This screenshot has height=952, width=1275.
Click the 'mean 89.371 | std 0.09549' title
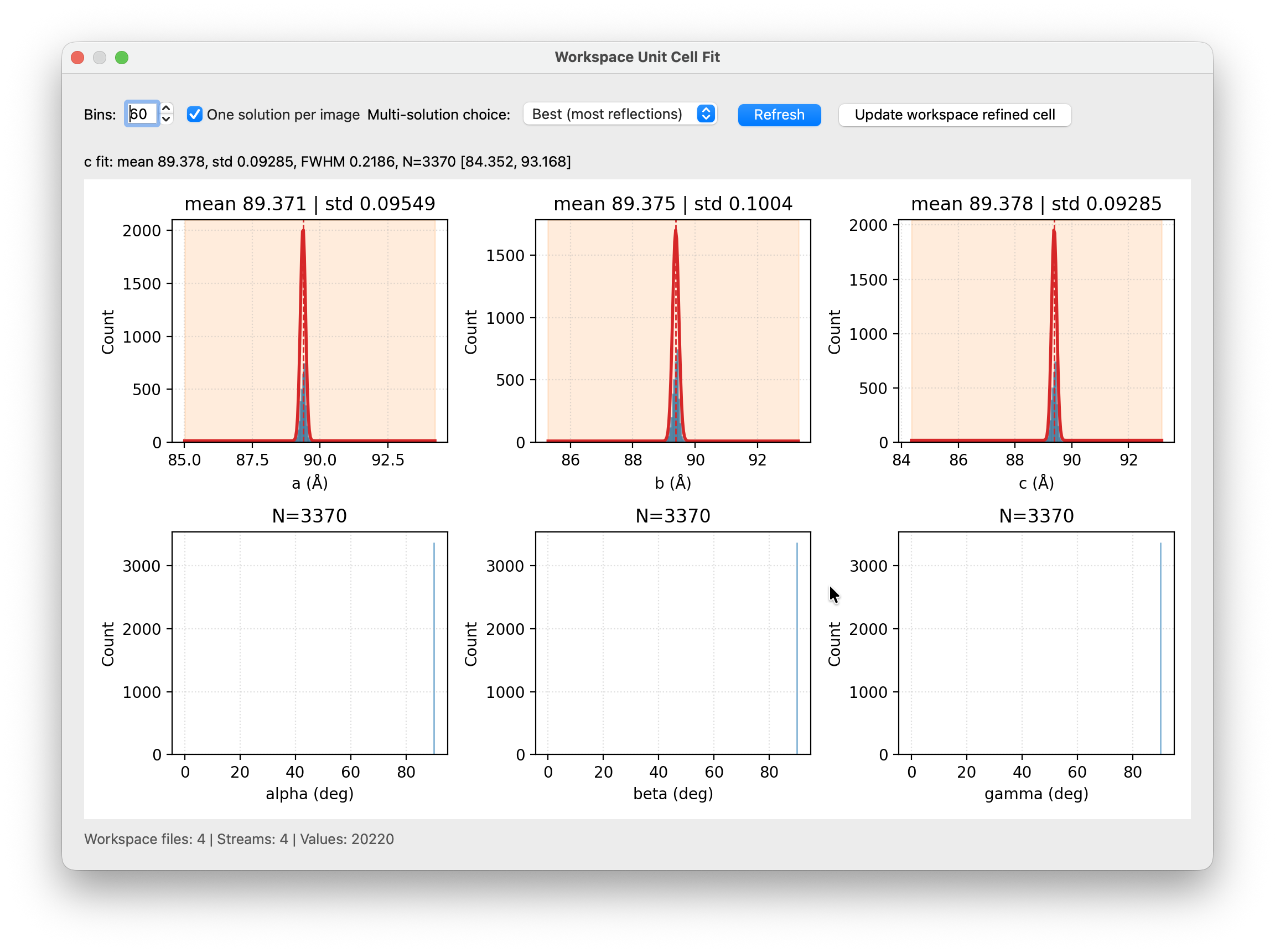309,204
